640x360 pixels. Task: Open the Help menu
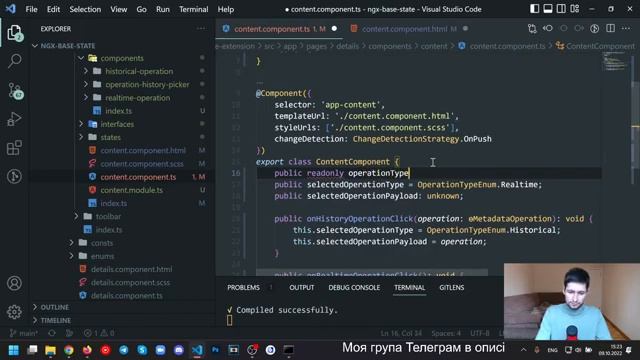point(226,9)
